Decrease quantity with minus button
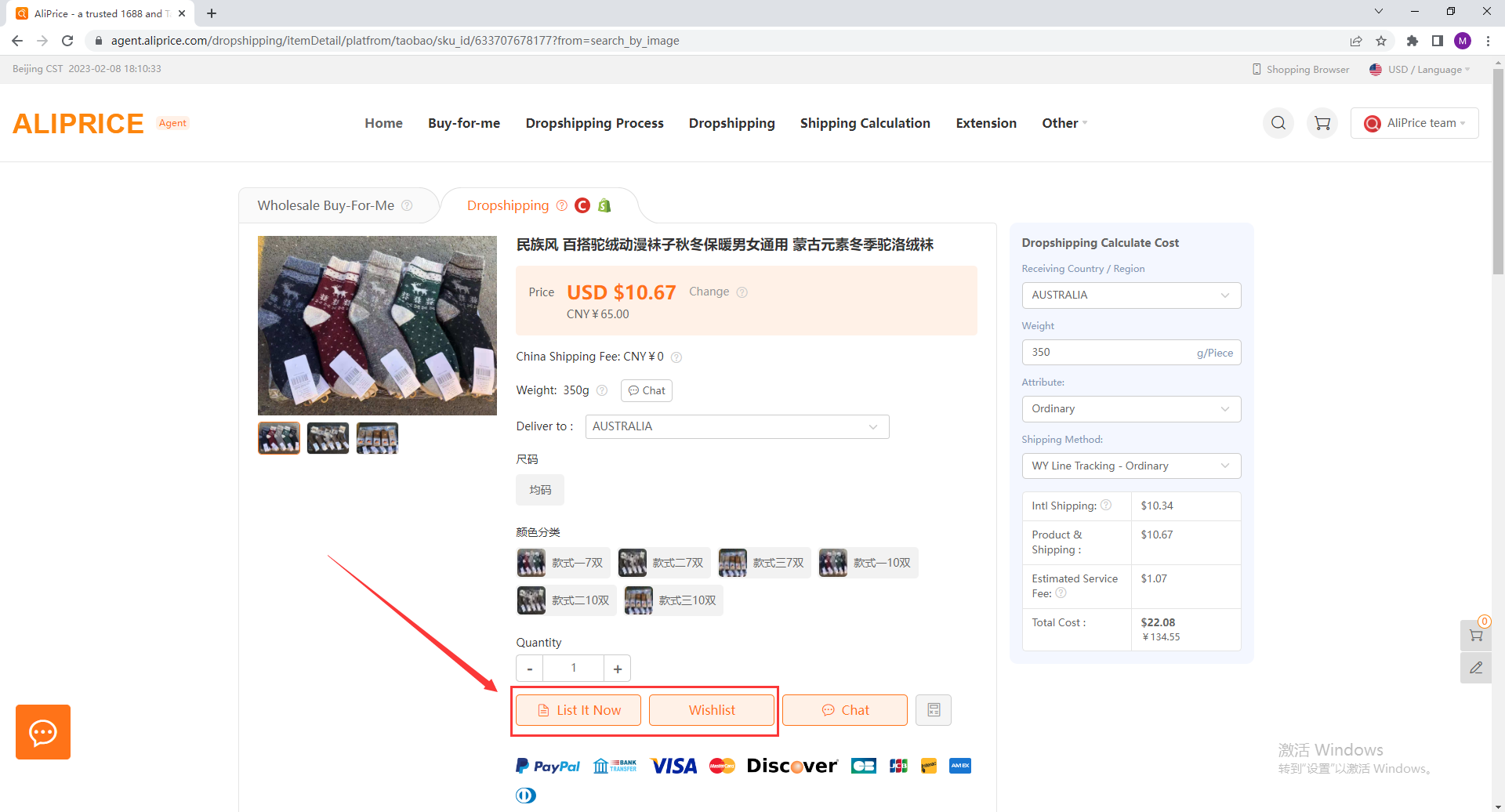This screenshot has height=812, width=1505. (530, 669)
